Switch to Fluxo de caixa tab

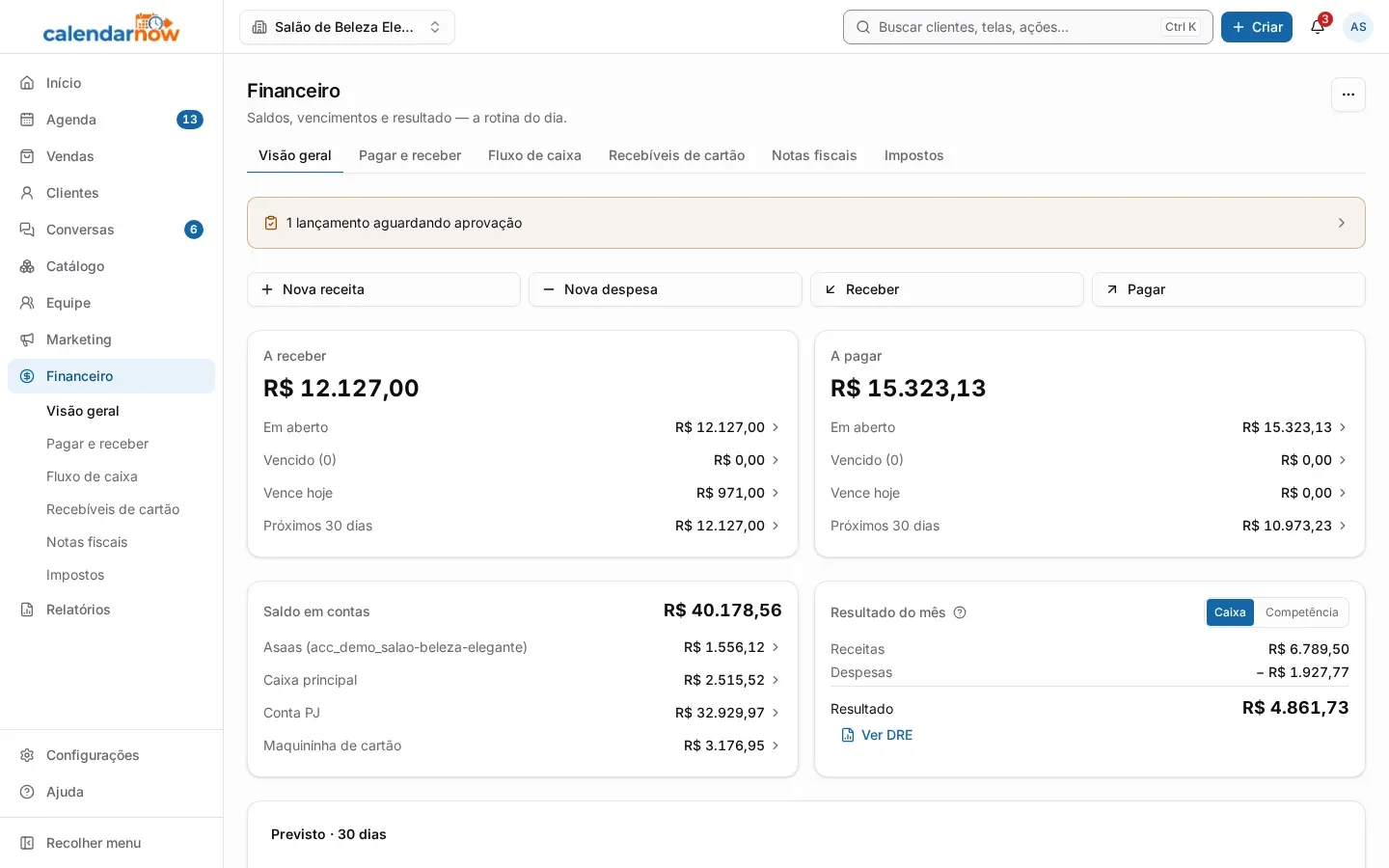pyautogui.click(x=534, y=155)
